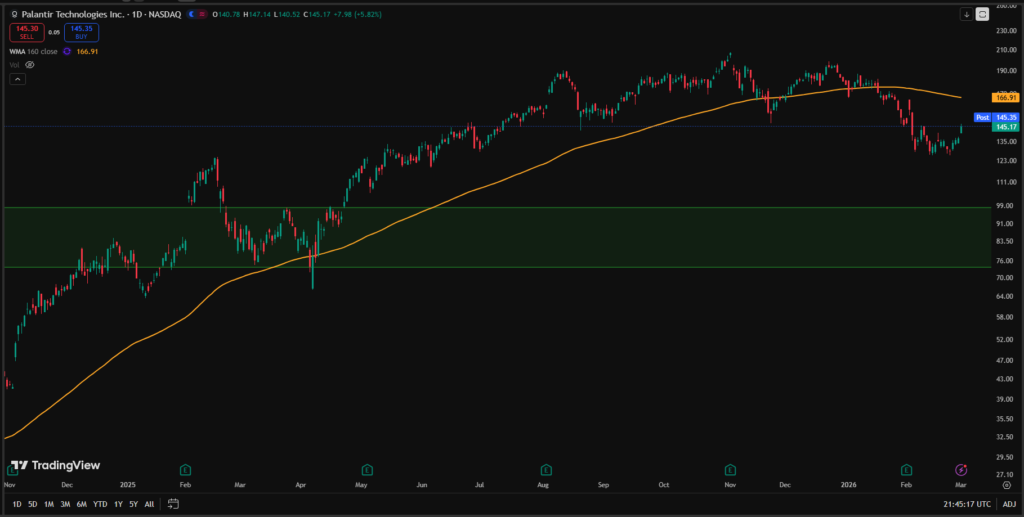Click the SELL 145.30 button
The height and width of the screenshot is (517, 1024).
(x=26, y=33)
